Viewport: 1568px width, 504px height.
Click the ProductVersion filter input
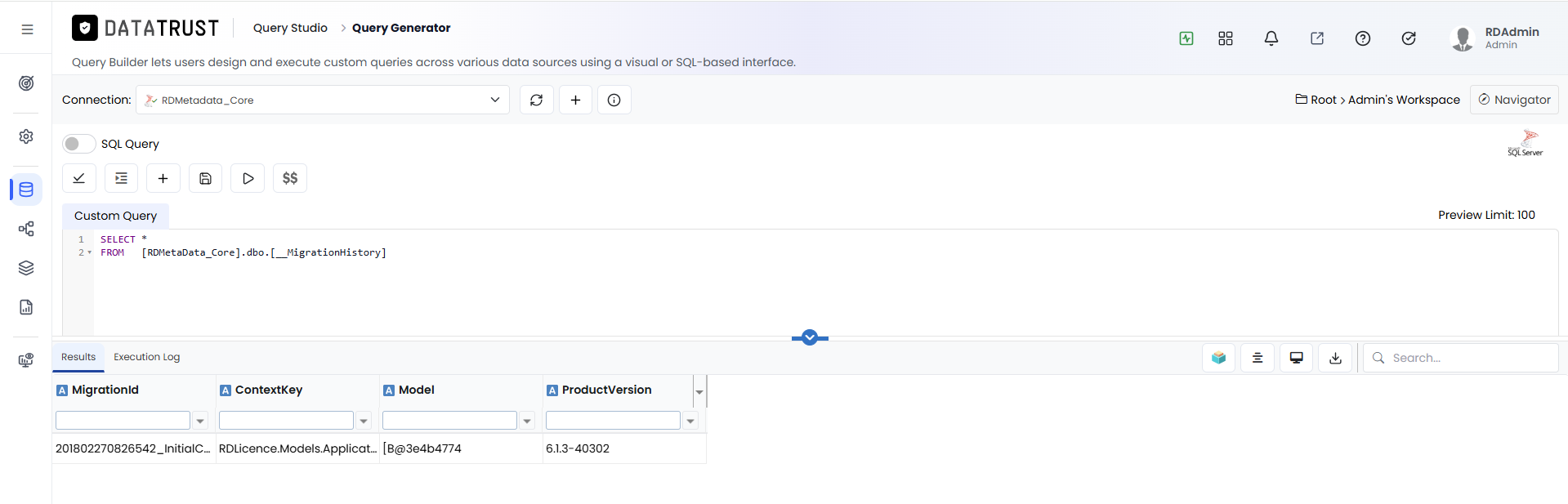point(613,421)
